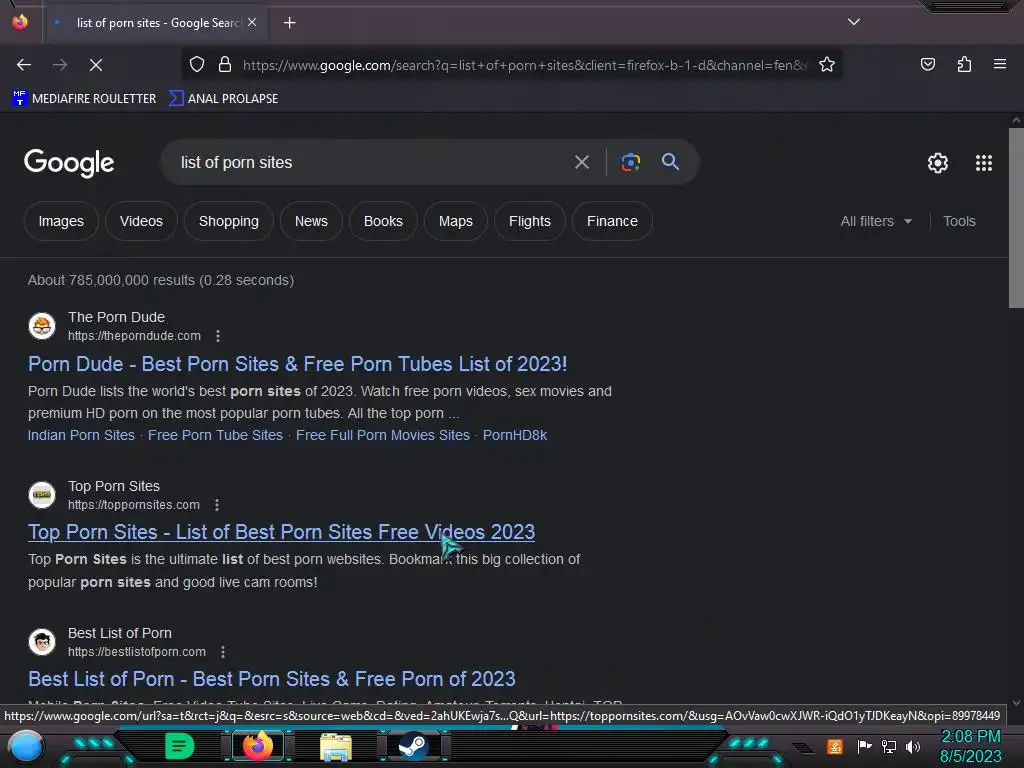
Task: Click the second result's site favicon
Action: point(42,495)
